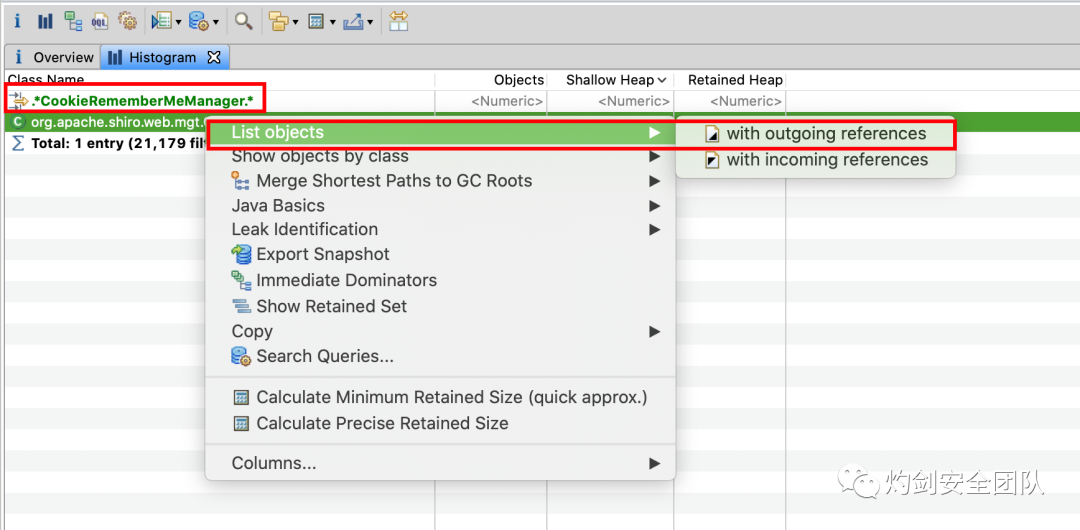
Task: Choose with incoming references
Action: click(x=816, y=160)
